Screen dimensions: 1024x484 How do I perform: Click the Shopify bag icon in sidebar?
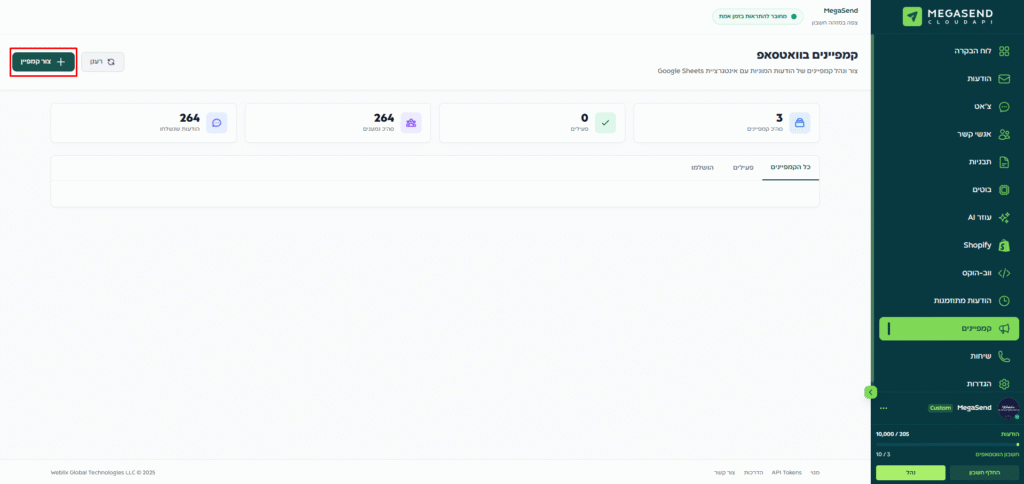(1004, 245)
